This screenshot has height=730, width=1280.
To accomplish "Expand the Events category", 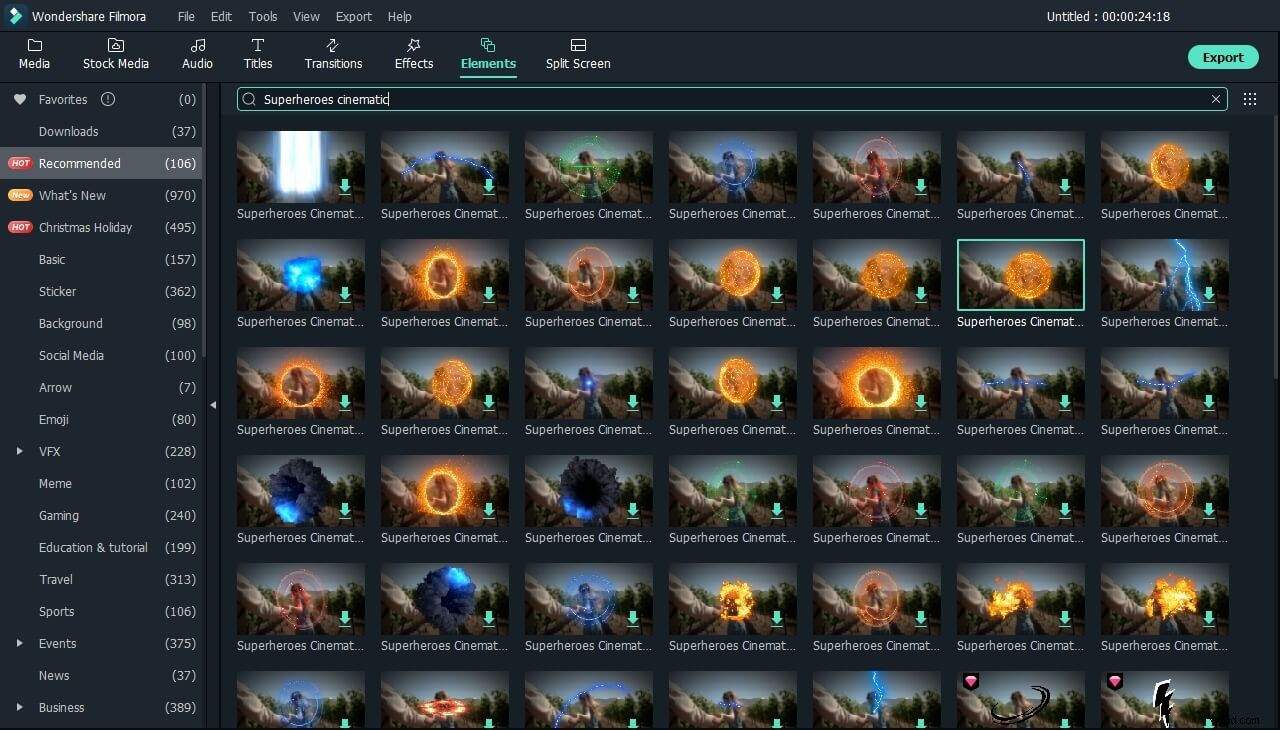I will [20, 643].
